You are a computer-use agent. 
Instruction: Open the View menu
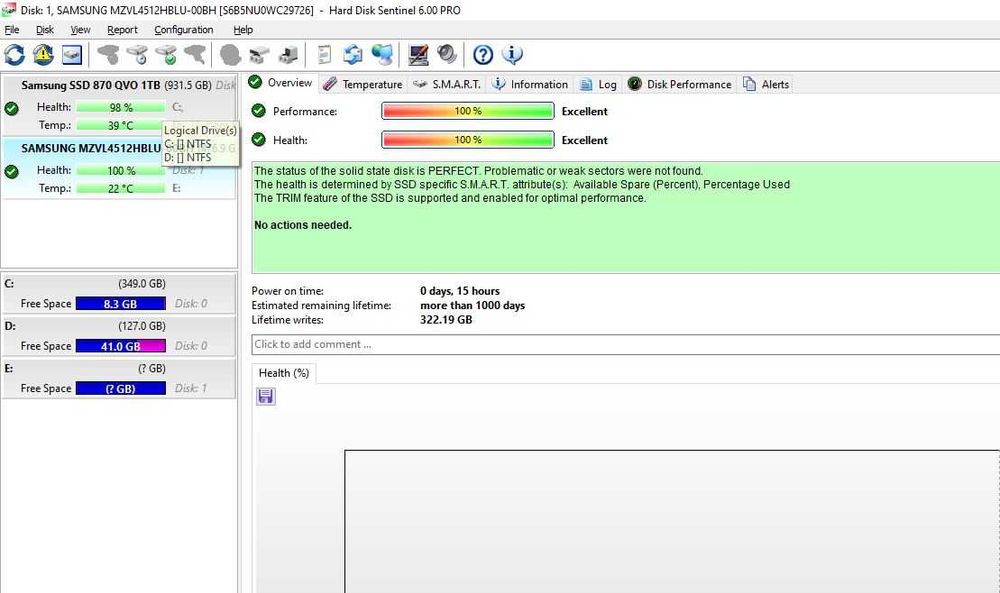[80, 29]
